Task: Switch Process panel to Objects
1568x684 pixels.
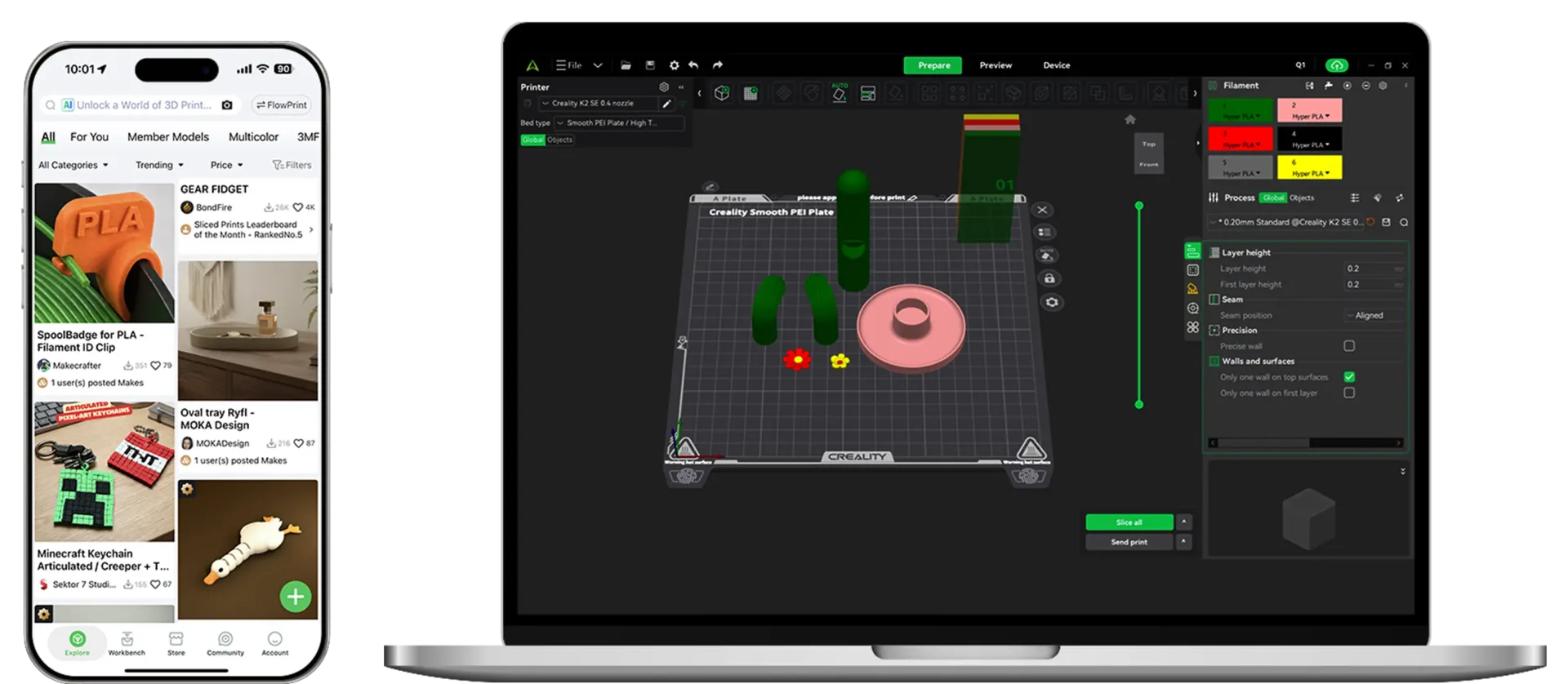Action: coord(1302,198)
